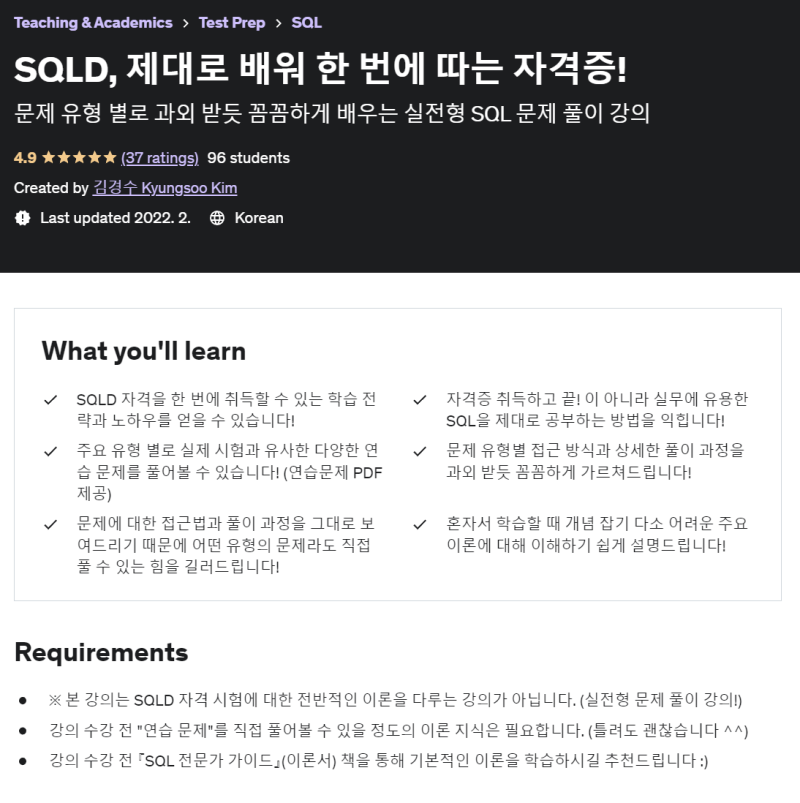The width and height of the screenshot is (800, 803).
Task: Click the globe language icon
Action: click(x=217, y=218)
